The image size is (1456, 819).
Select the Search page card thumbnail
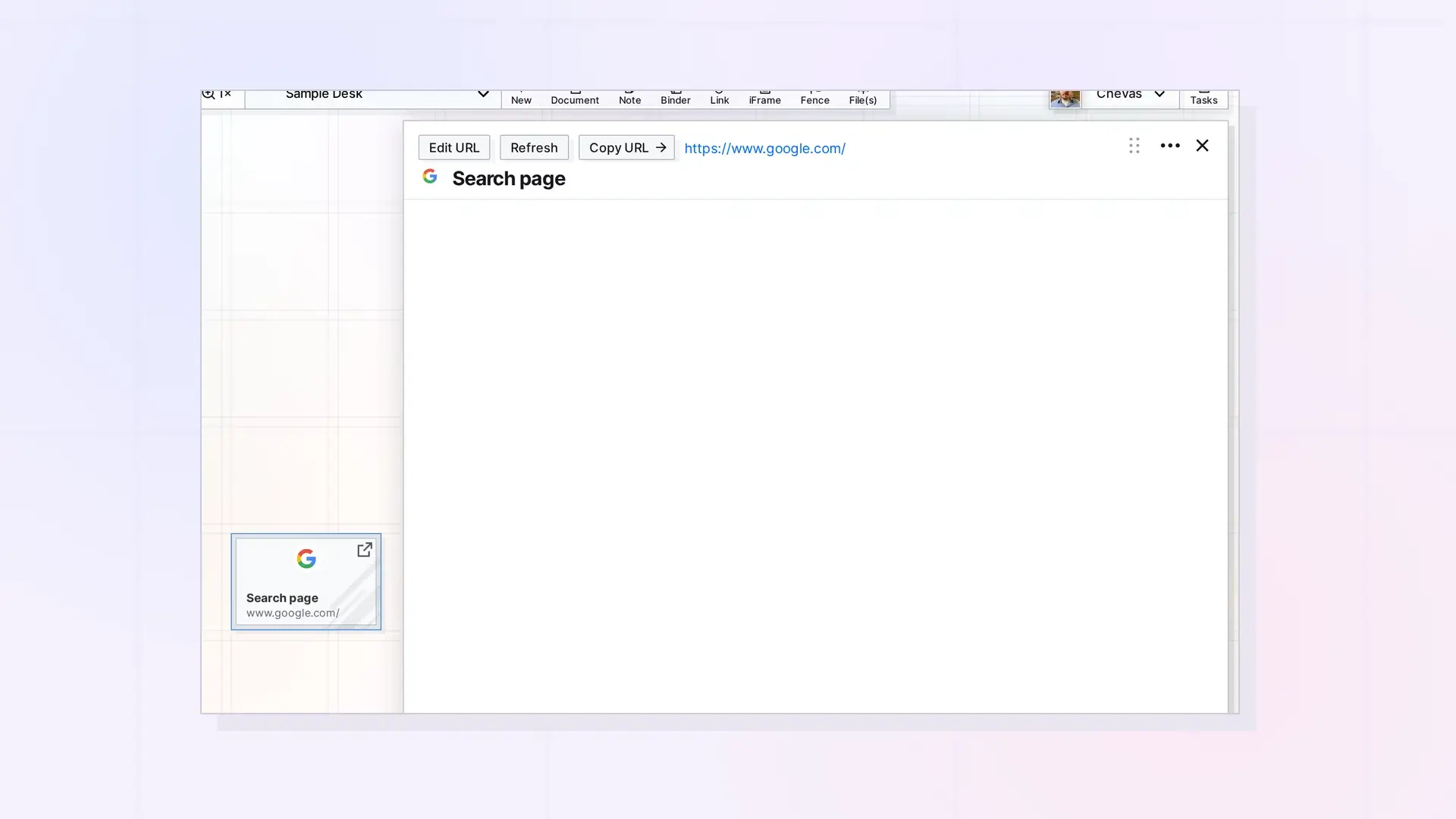[306, 582]
